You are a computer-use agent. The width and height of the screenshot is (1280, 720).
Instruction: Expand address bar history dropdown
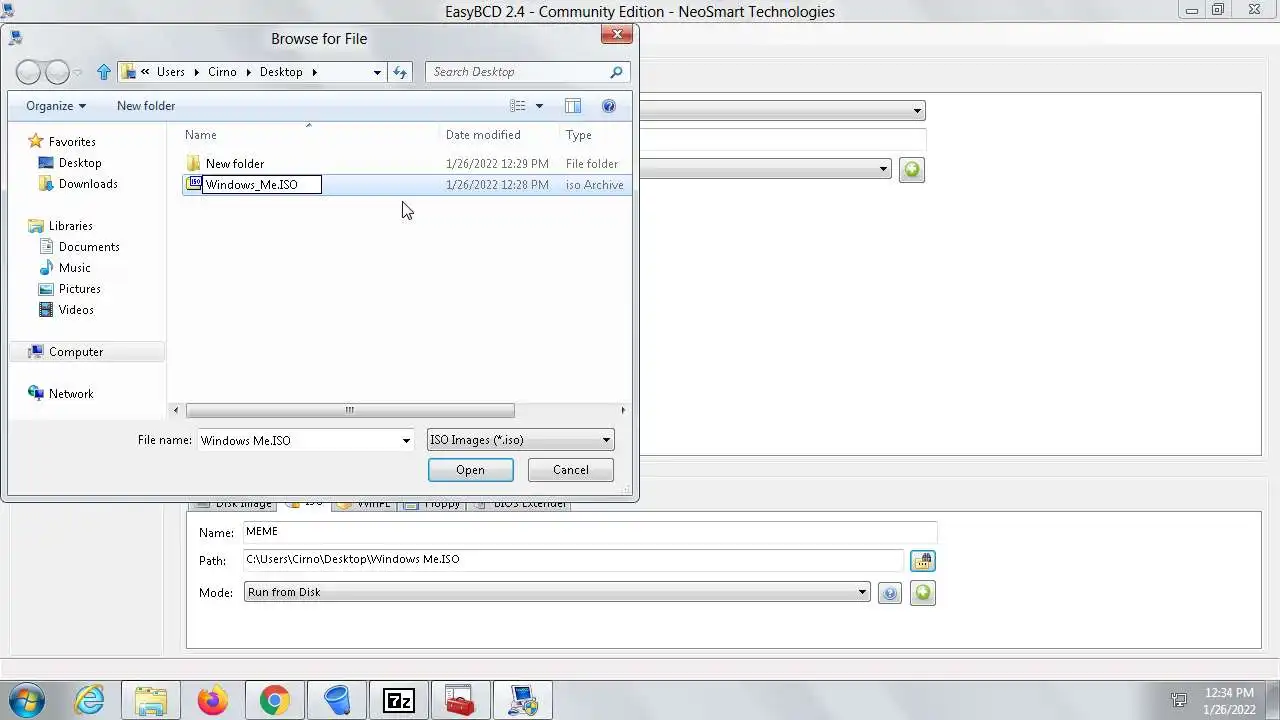[377, 72]
